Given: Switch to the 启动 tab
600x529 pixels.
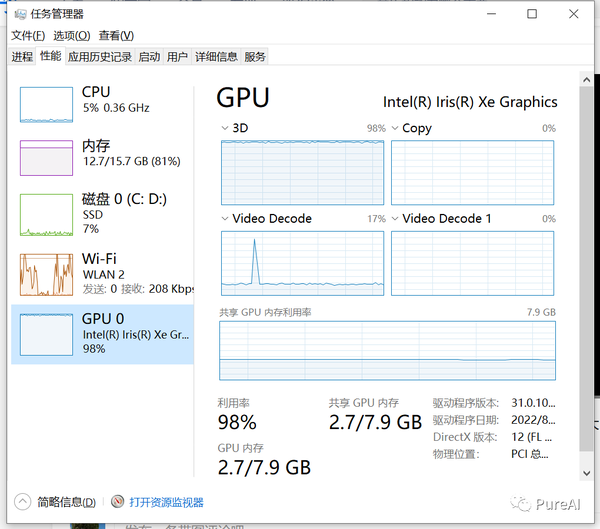Looking at the screenshot, I should (x=149, y=57).
